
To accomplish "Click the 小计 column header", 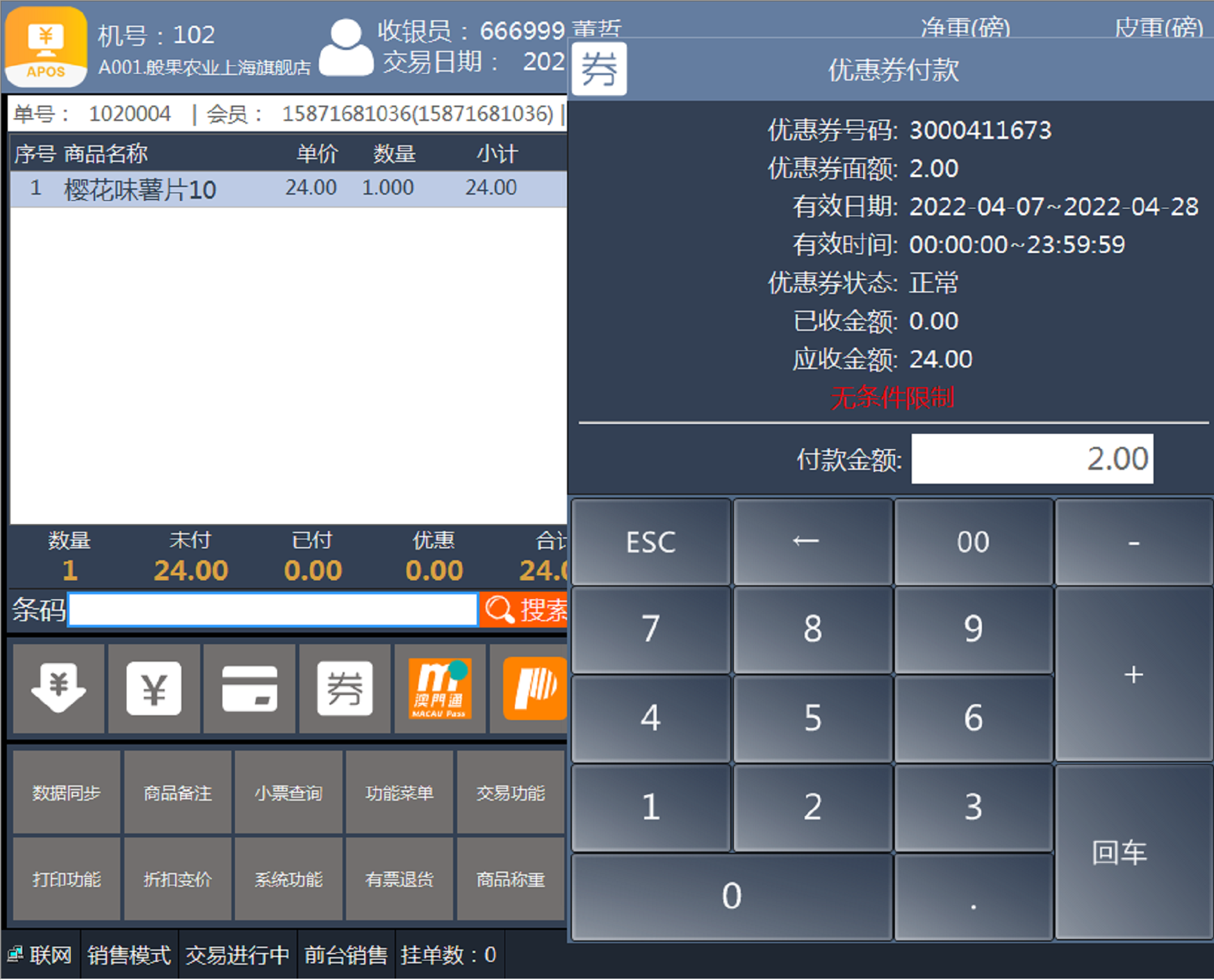I will 497,154.
